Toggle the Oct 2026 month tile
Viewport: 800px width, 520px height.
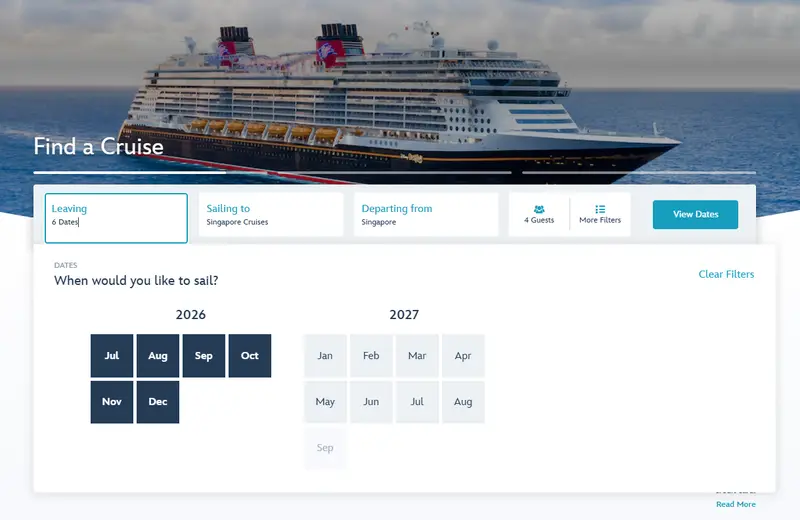pyautogui.click(x=249, y=356)
